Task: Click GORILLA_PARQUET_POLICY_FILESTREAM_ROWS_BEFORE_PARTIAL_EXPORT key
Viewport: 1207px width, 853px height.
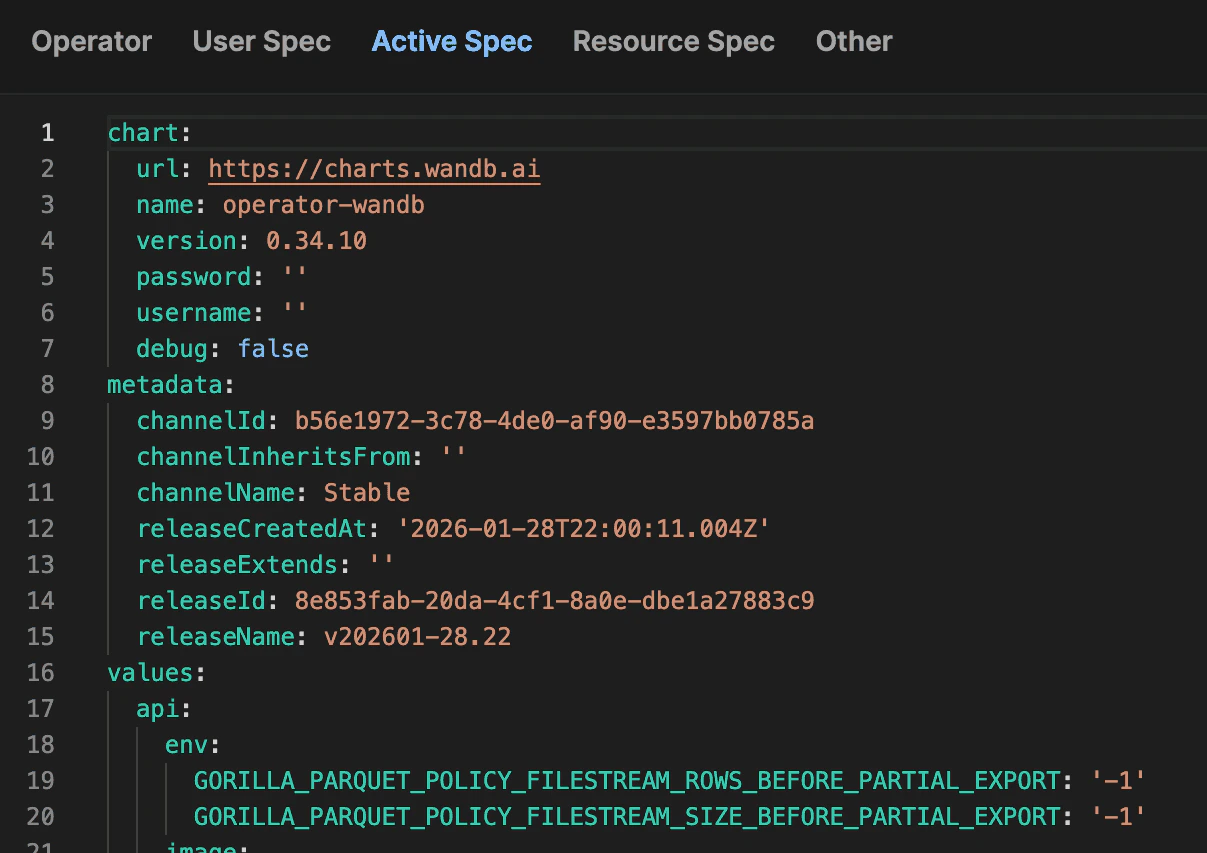Action: 626,781
